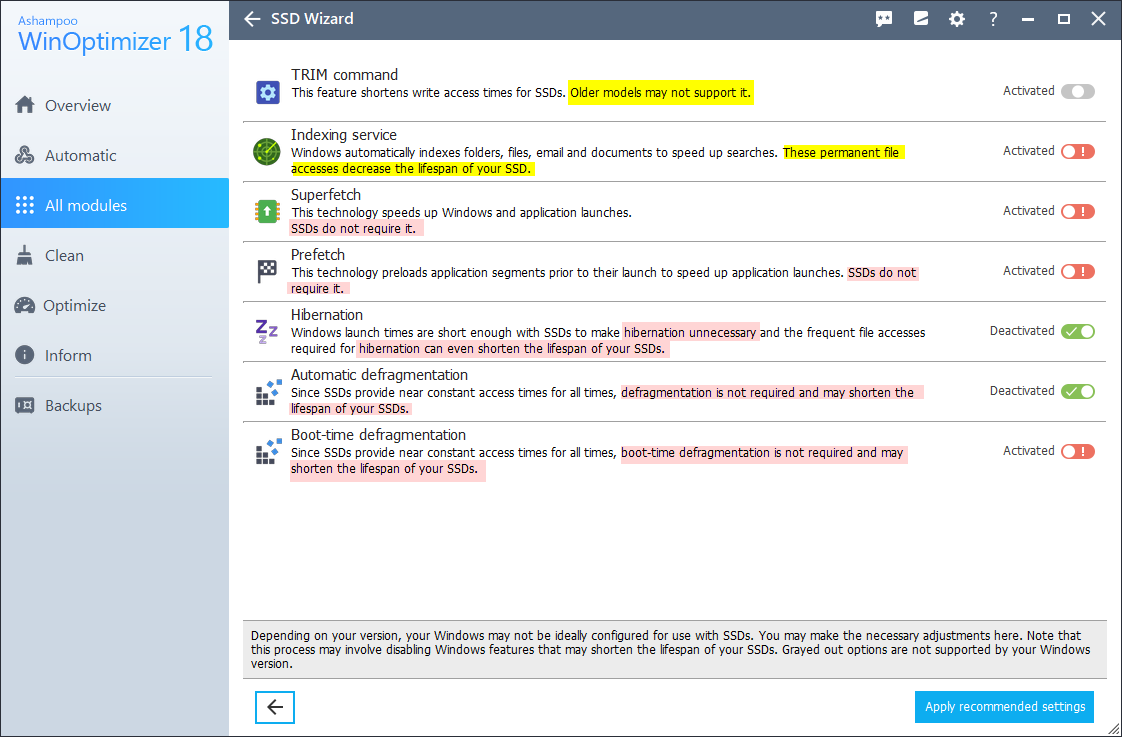This screenshot has height=737, width=1122.
Task: Click the TRIM command heading
Action: 344,74
